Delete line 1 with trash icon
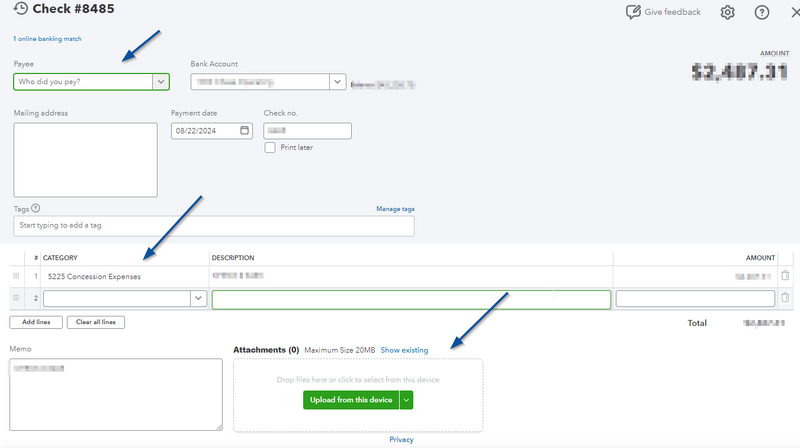The width and height of the screenshot is (800, 448). click(785, 276)
